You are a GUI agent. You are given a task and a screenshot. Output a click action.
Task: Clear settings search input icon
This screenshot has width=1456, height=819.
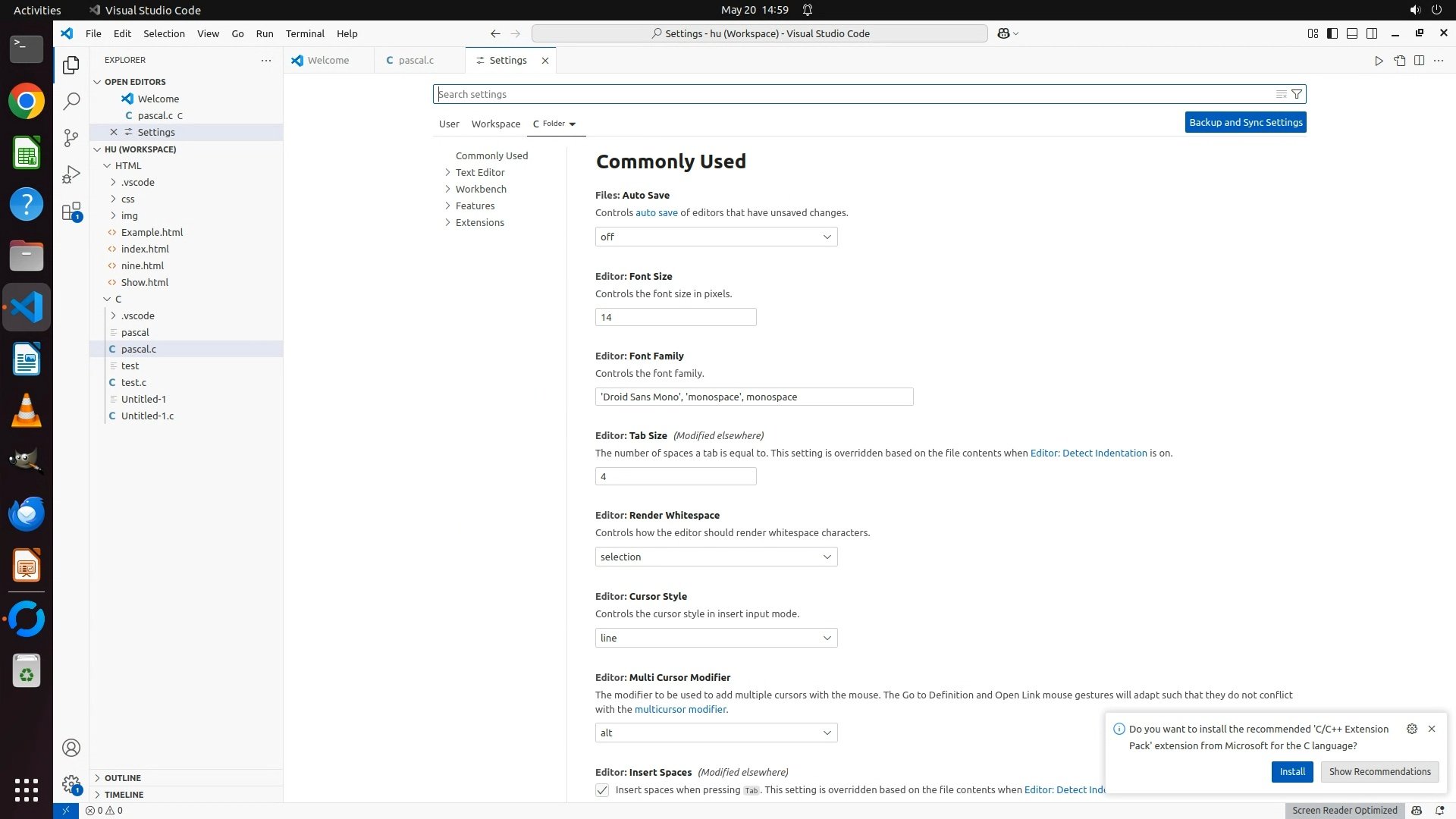pyautogui.click(x=1281, y=94)
